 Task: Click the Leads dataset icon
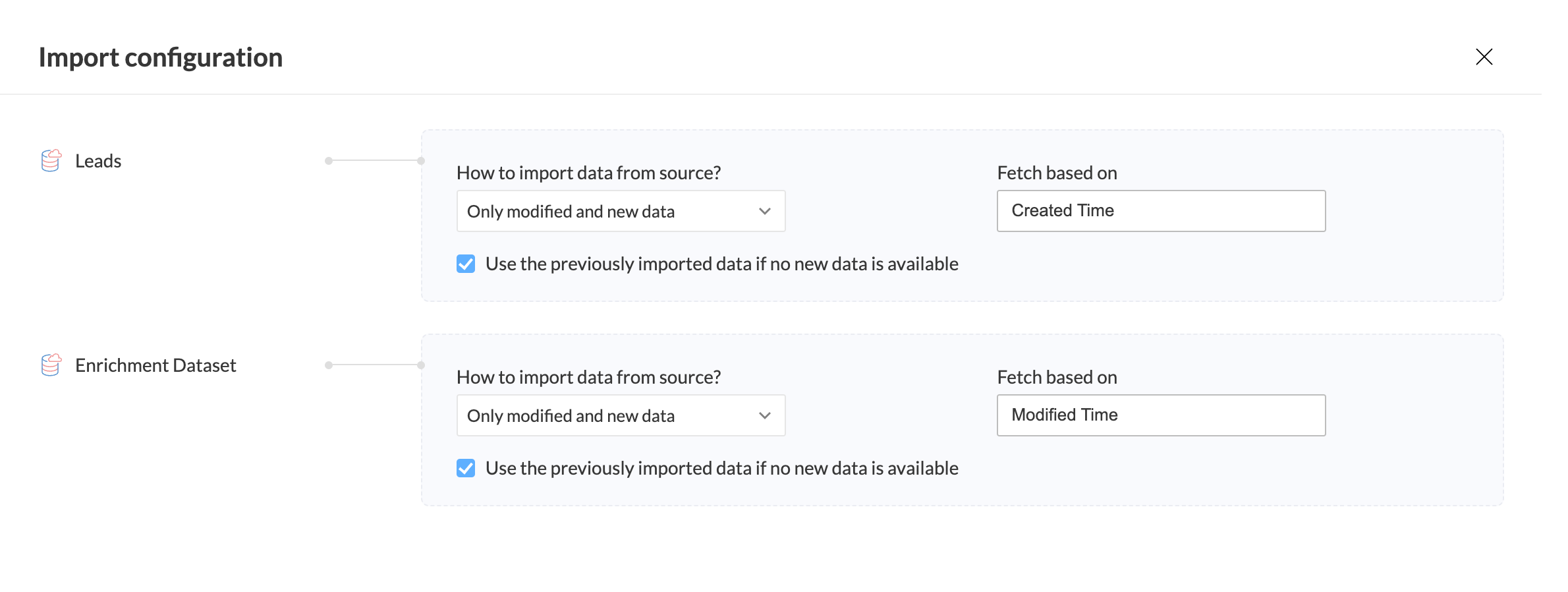51,160
